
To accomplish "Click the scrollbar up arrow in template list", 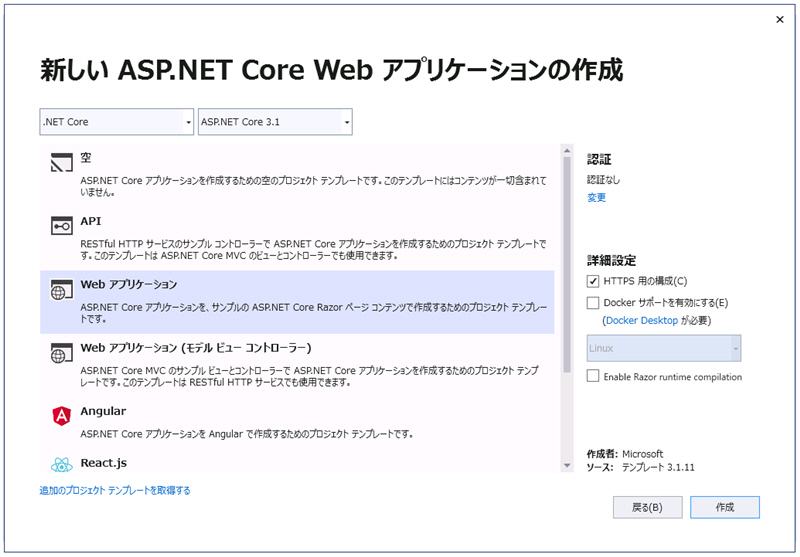I will tap(567, 150).
